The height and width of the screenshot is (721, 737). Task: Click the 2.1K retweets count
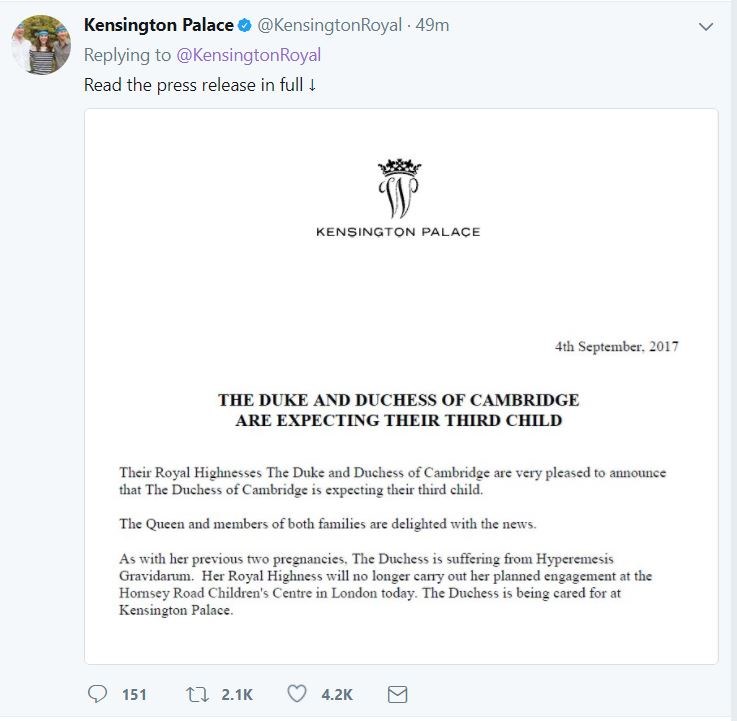pyautogui.click(x=237, y=694)
